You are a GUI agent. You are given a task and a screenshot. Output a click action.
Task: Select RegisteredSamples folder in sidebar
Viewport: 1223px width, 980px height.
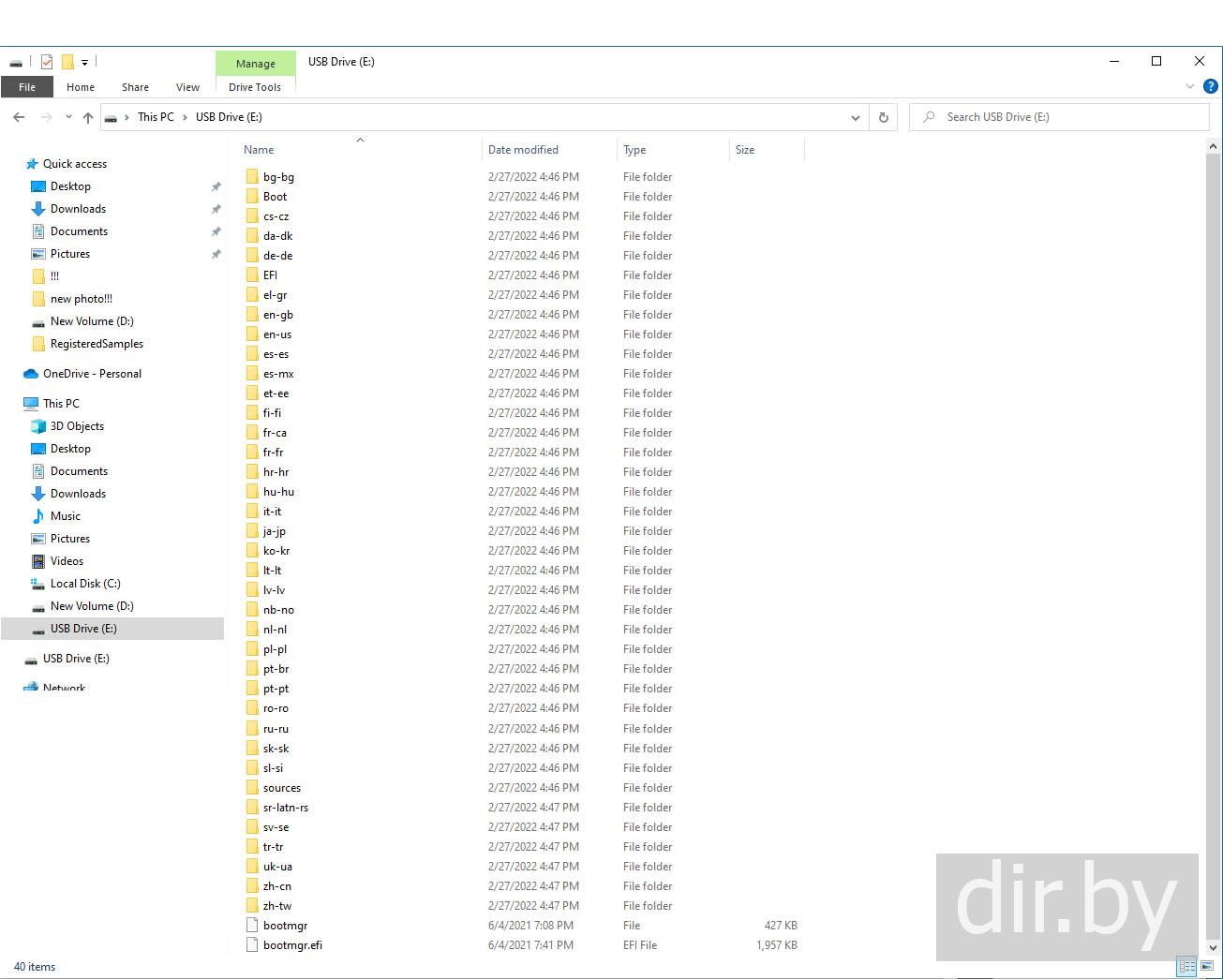click(x=97, y=344)
